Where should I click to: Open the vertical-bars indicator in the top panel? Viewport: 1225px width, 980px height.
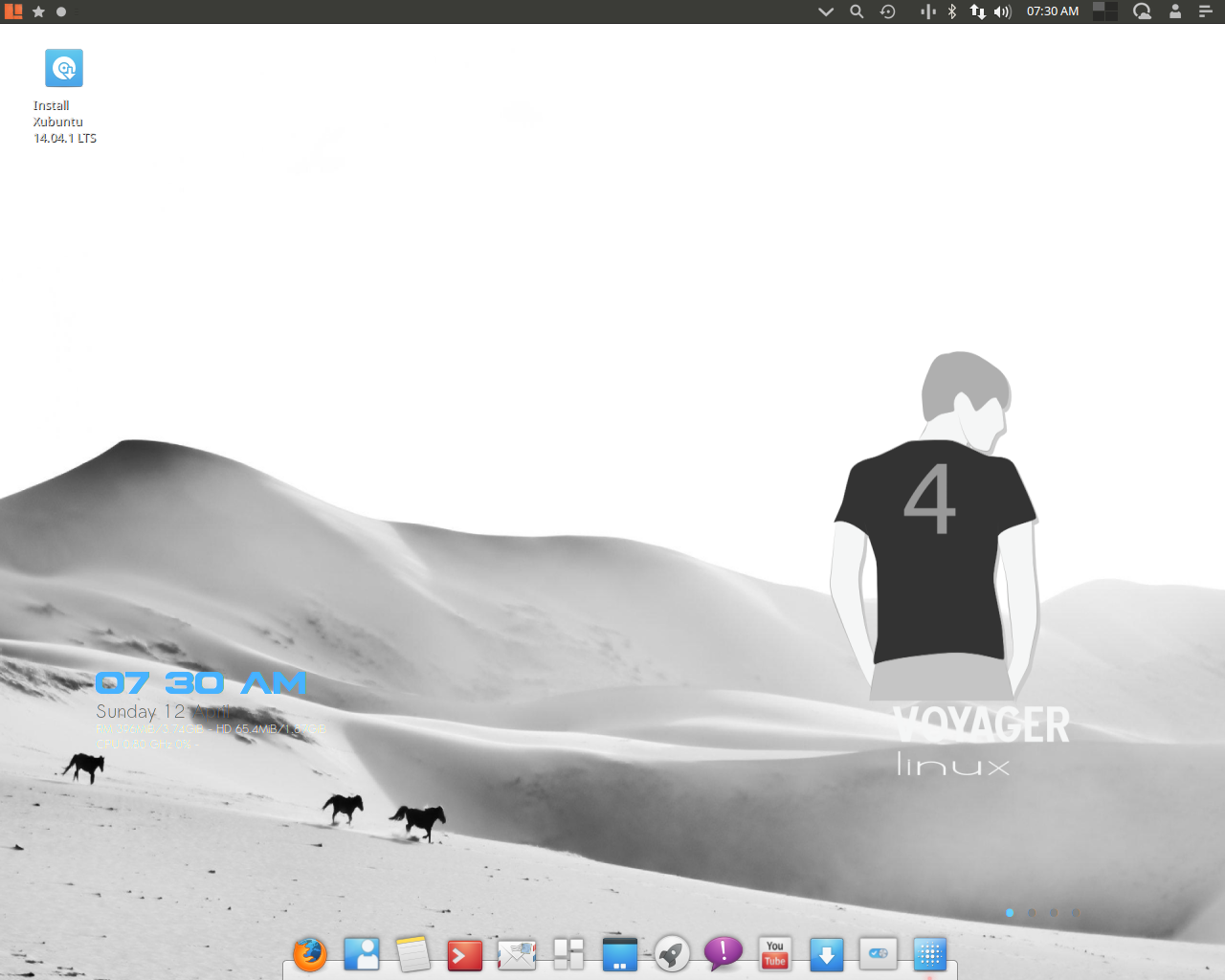click(928, 11)
